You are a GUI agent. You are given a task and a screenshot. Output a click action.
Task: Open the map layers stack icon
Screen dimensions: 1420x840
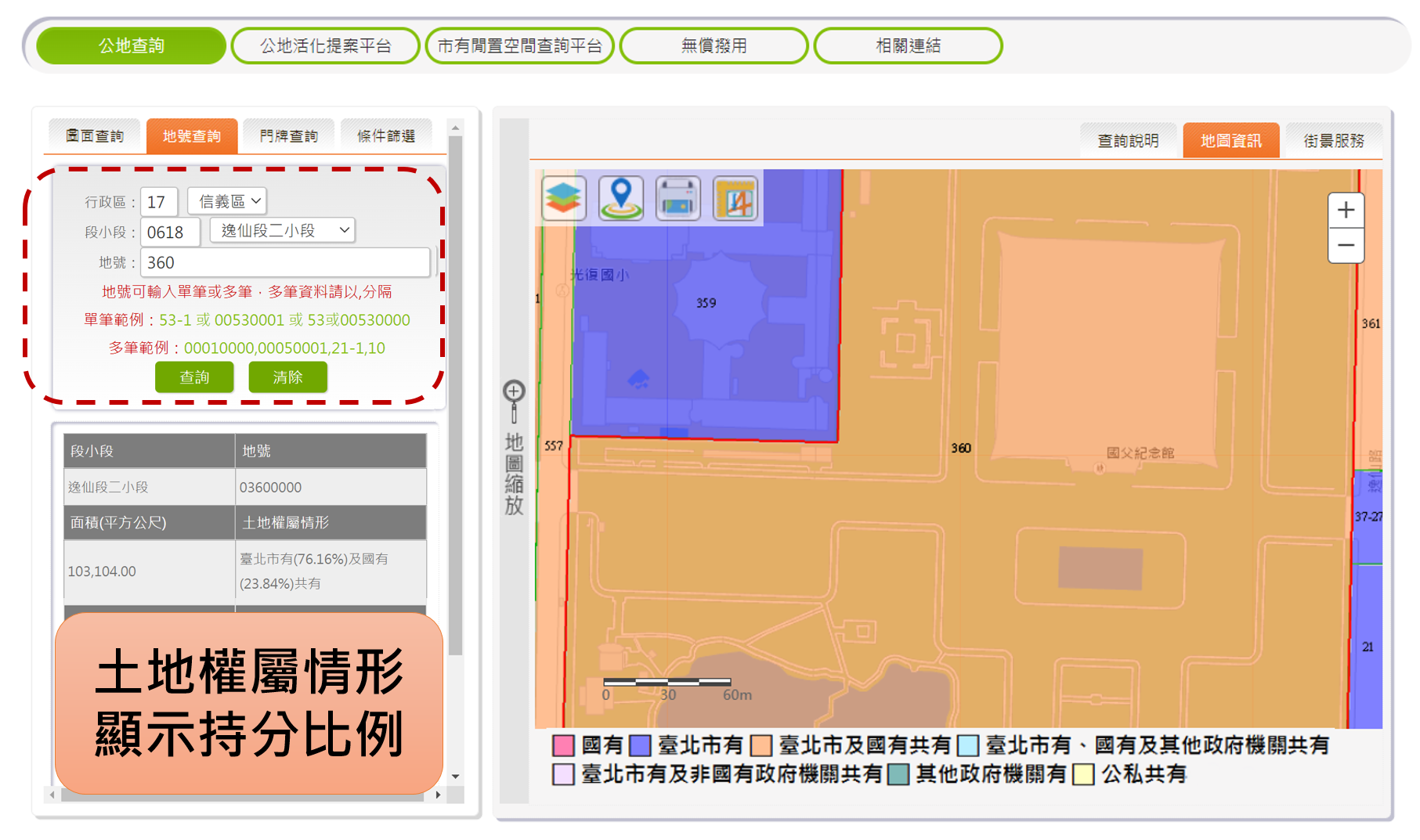563,198
